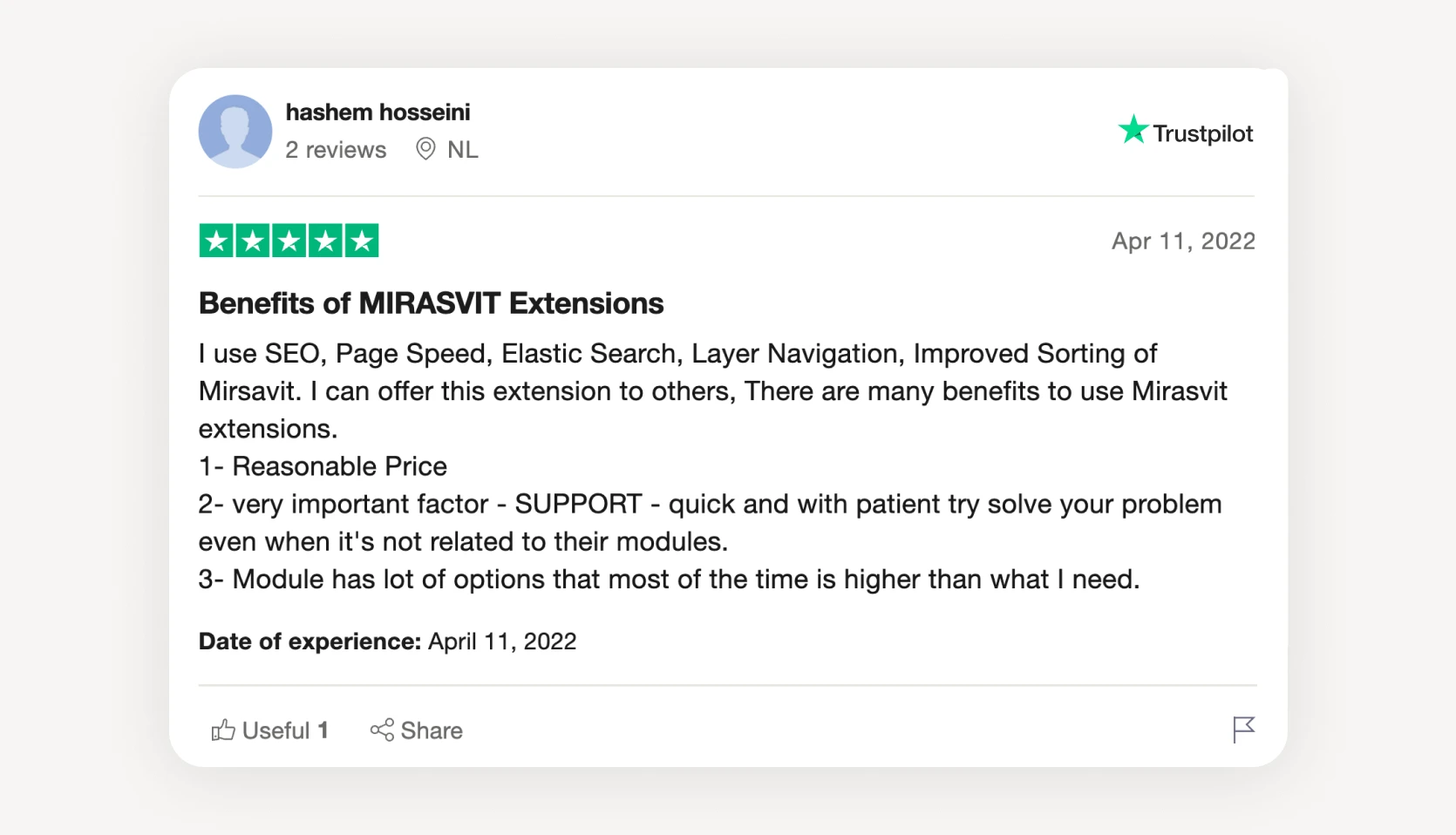The height and width of the screenshot is (835, 1456).
Task: Click the Trustpilot wordmark text
Action: 1204,133
